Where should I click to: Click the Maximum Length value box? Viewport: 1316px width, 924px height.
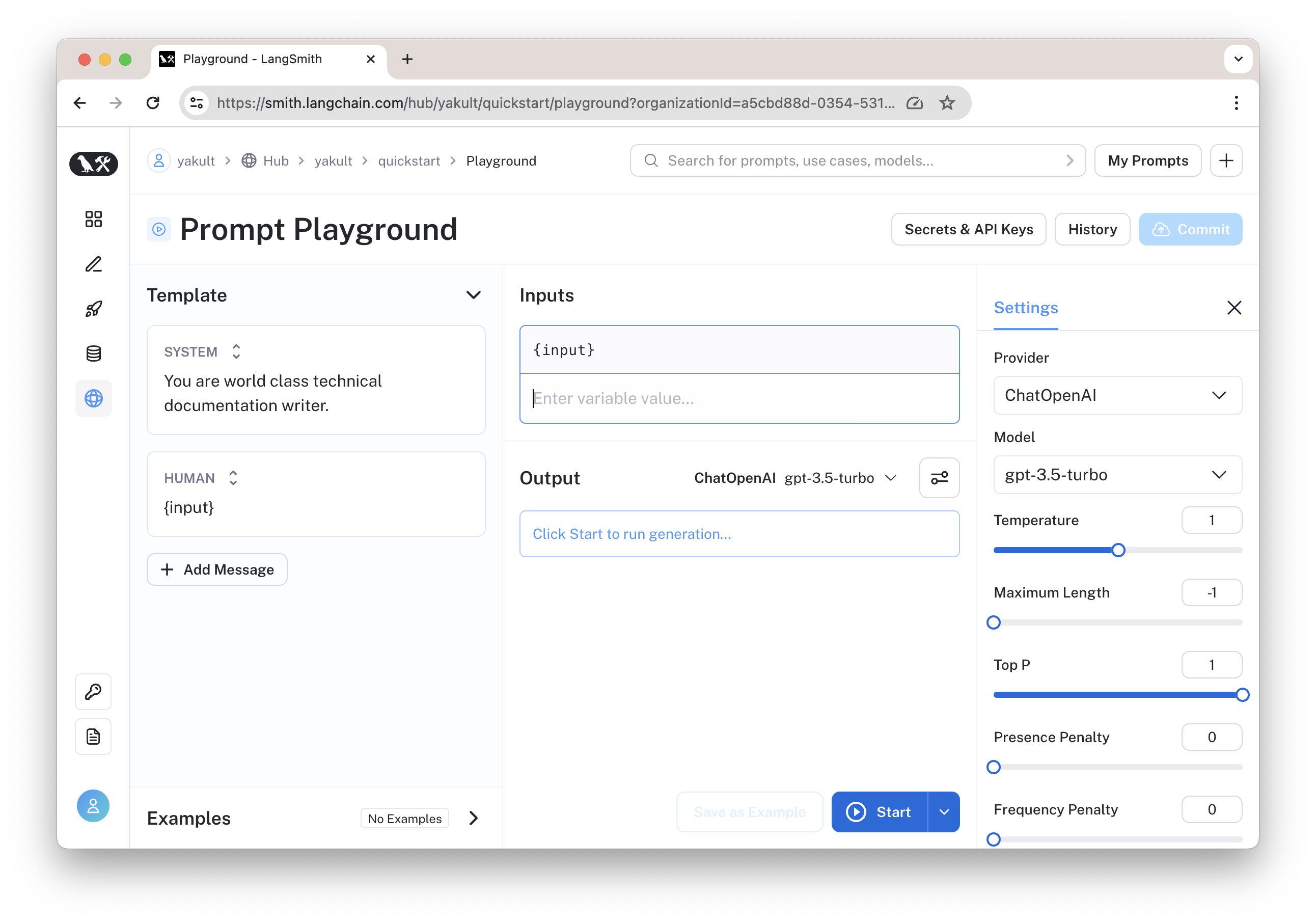tap(1212, 593)
